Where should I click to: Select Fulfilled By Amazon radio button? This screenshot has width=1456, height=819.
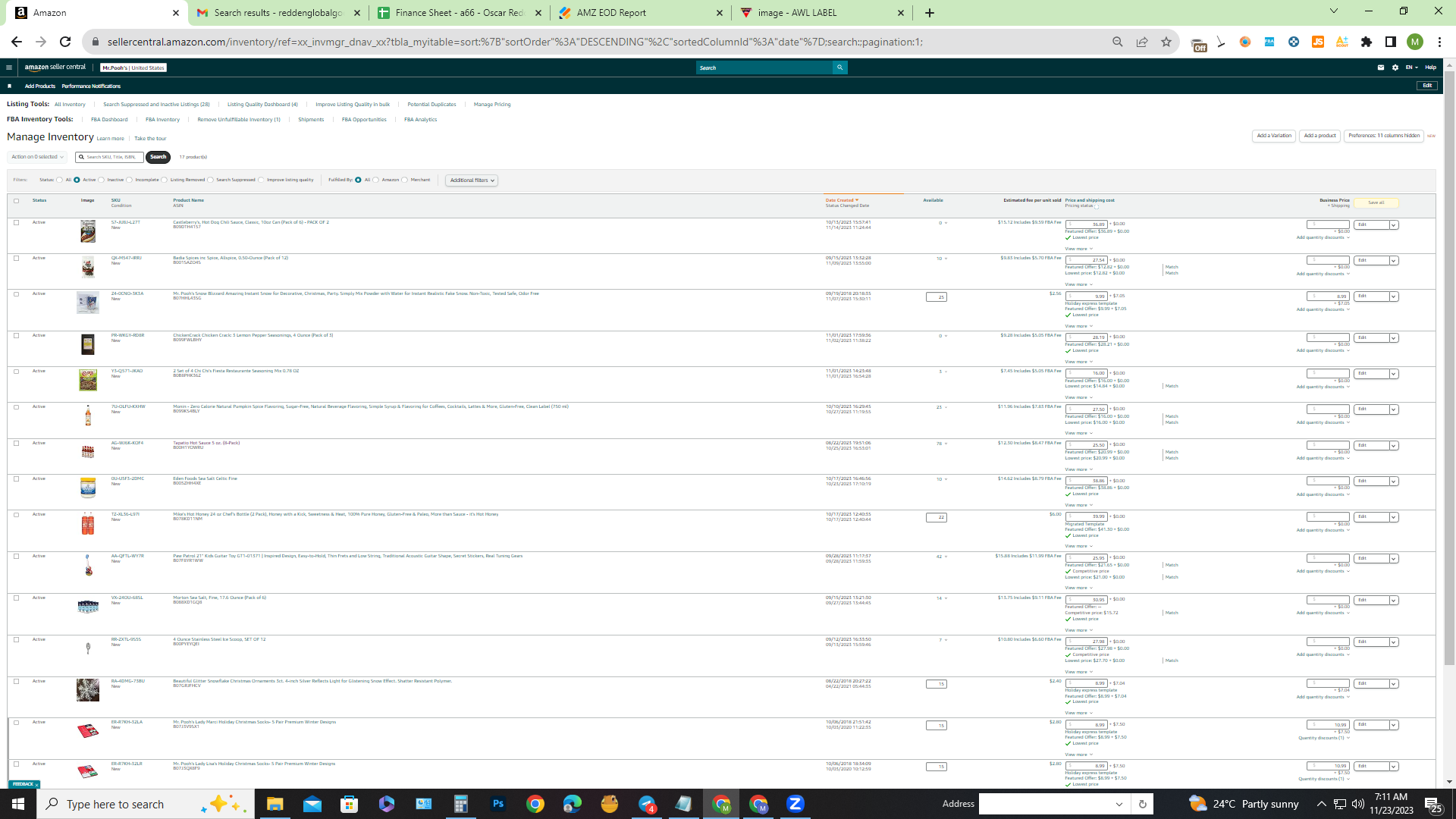[376, 180]
